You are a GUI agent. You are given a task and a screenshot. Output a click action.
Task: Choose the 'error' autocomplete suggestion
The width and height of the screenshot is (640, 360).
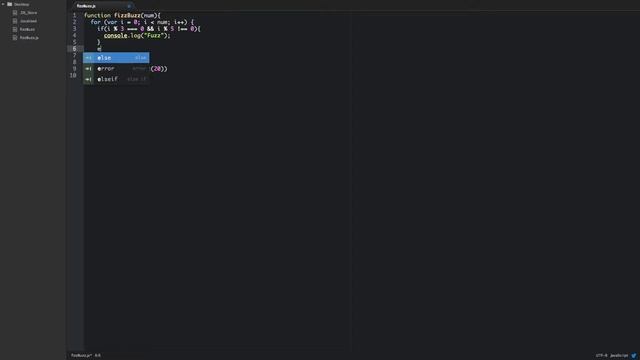click(116, 69)
